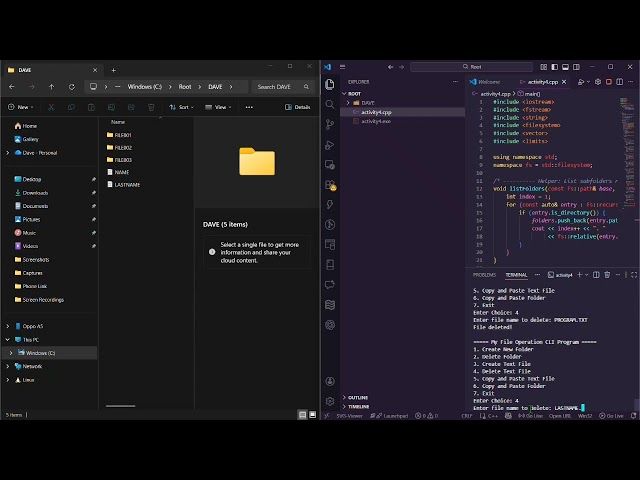Click Root in File Explorer address bar
The image size is (640, 480).
(x=185, y=87)
